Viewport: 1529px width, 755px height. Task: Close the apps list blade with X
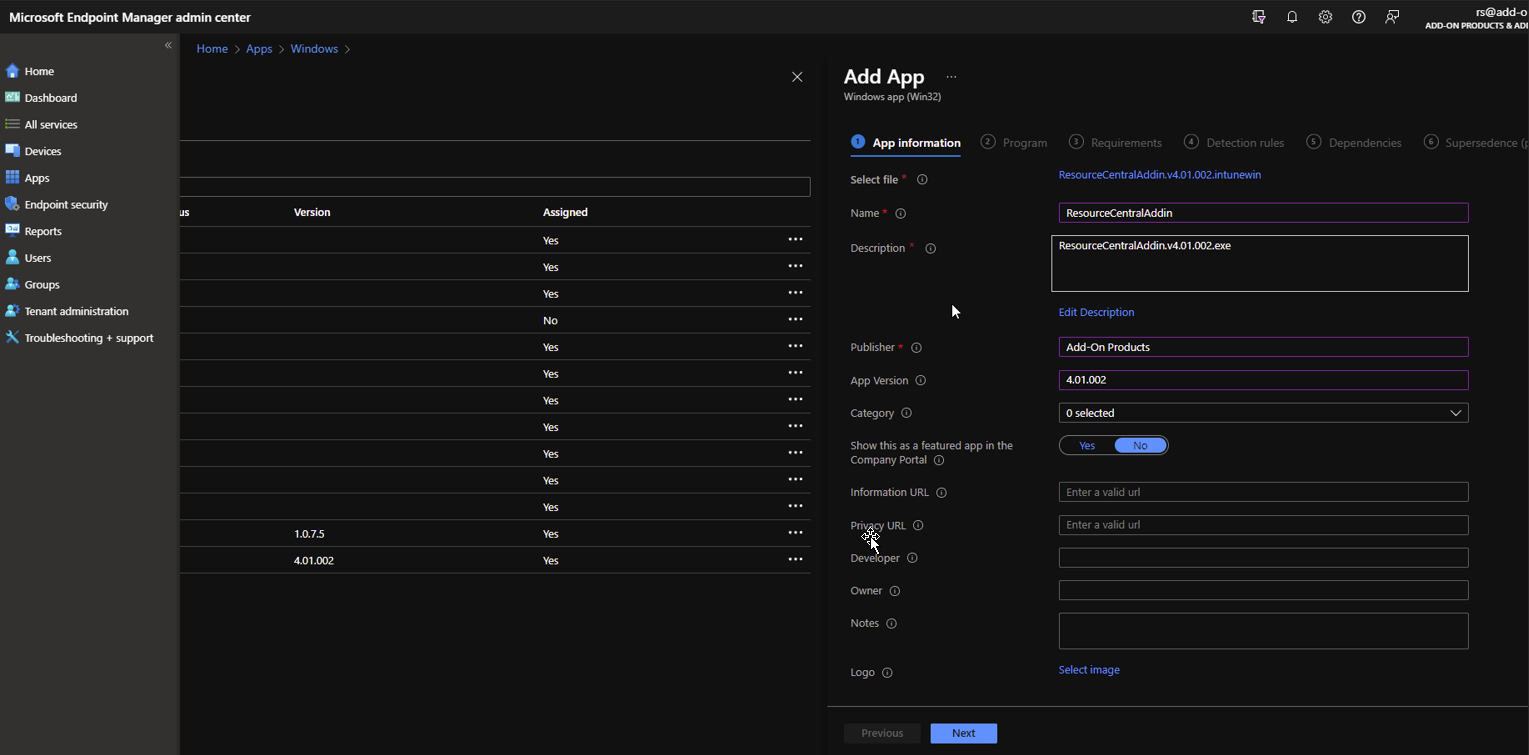point(797,77)
